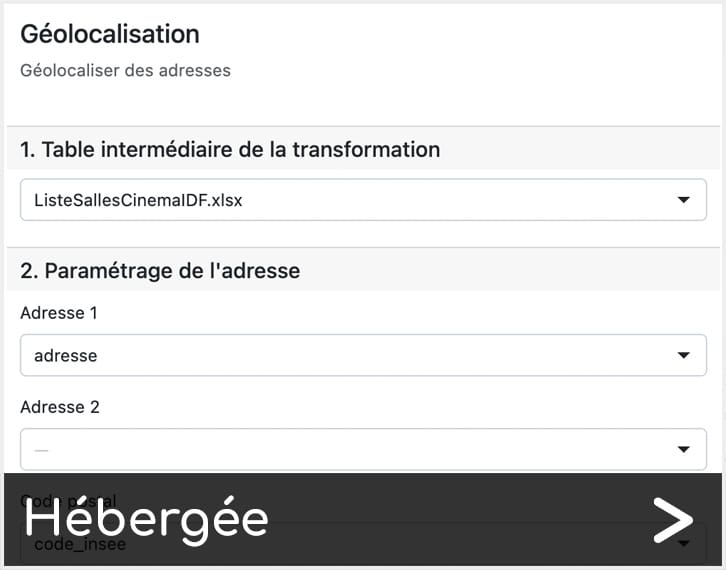The height and width of the screenshot is (570, 726).
Task: Open the table intermédiaire file dropdown
Action: 363,200
